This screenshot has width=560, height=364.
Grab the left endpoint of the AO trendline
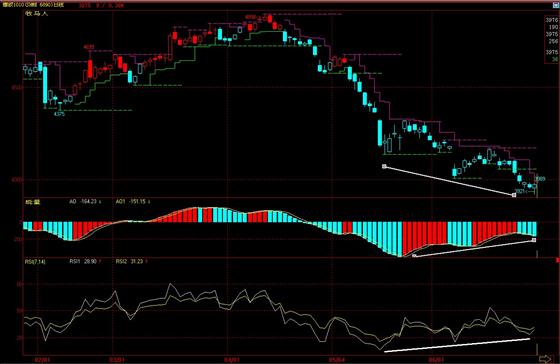pyautogui.click(x=414, y=256)
